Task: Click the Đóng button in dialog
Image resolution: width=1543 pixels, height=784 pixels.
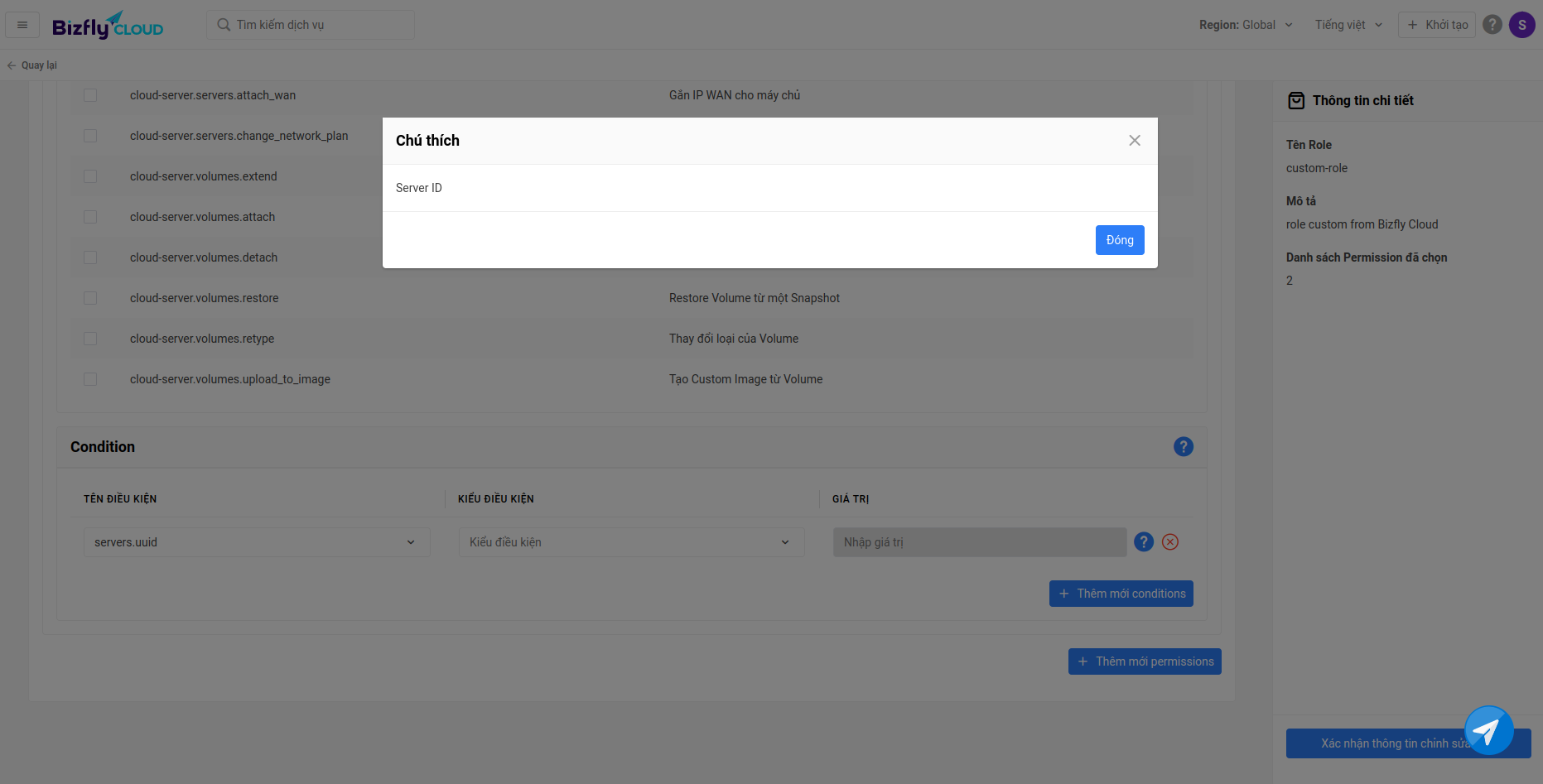Action: point(1119,240)
